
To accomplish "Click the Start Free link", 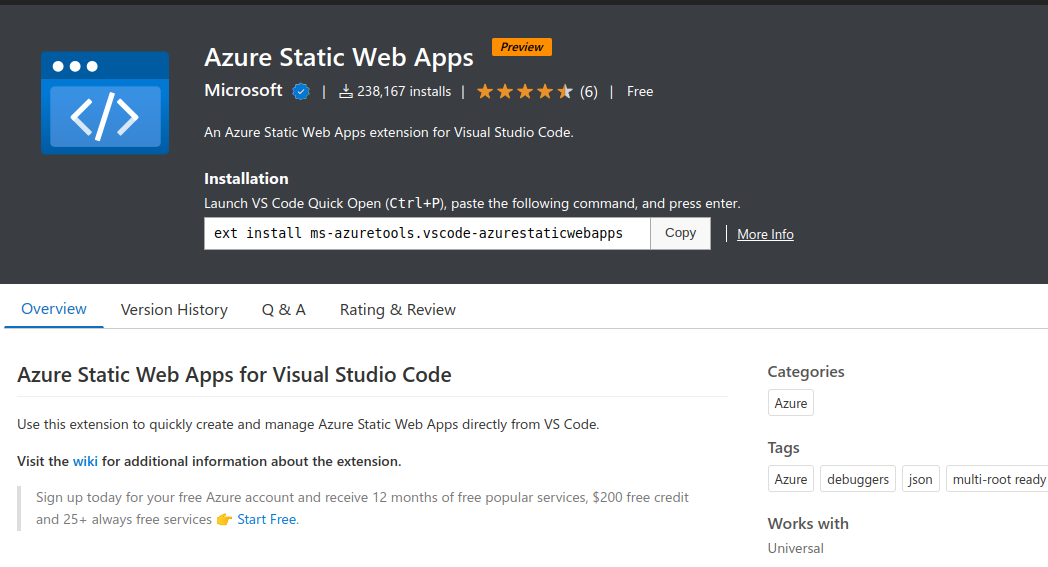I will point(267,520).
